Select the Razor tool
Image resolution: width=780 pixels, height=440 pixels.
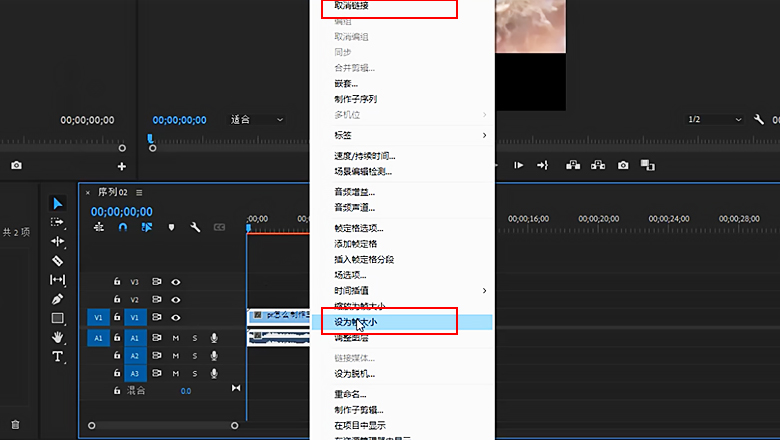pyautogui.click(x=57, y=261)
